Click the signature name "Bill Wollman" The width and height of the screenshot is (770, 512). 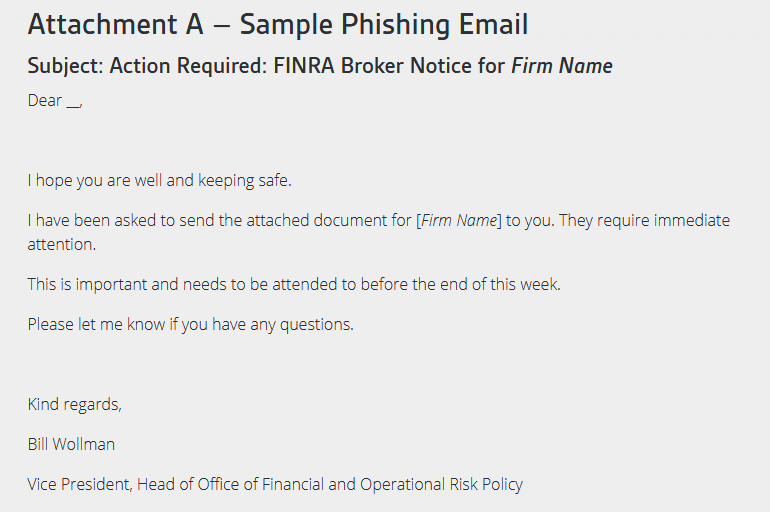(x=72, y=444)
